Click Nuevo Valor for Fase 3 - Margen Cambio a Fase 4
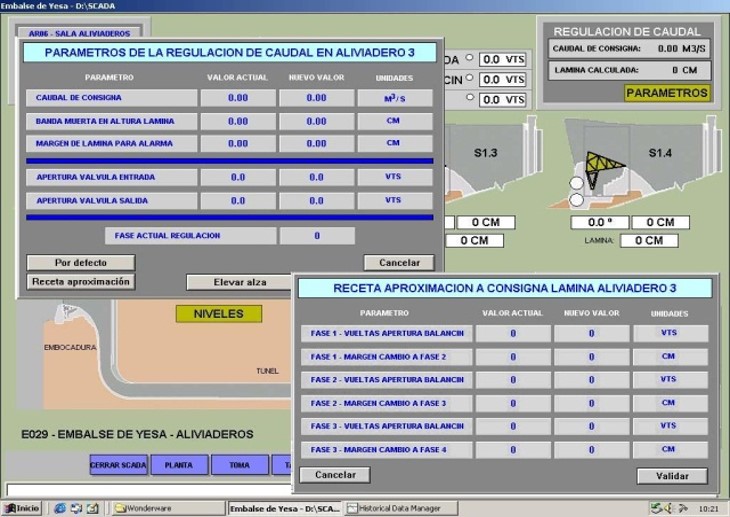The image size is (730, 517). tap(592, 450)
